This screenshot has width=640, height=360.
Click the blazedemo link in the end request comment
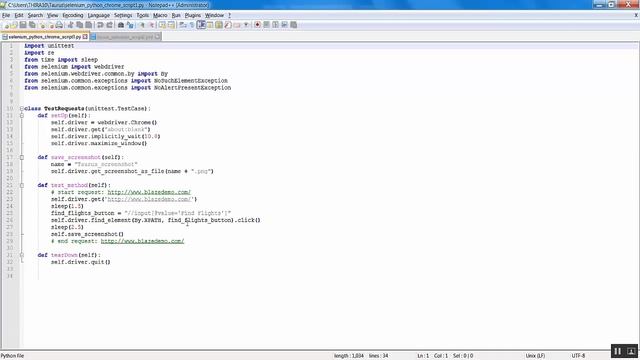click(142, 241)
